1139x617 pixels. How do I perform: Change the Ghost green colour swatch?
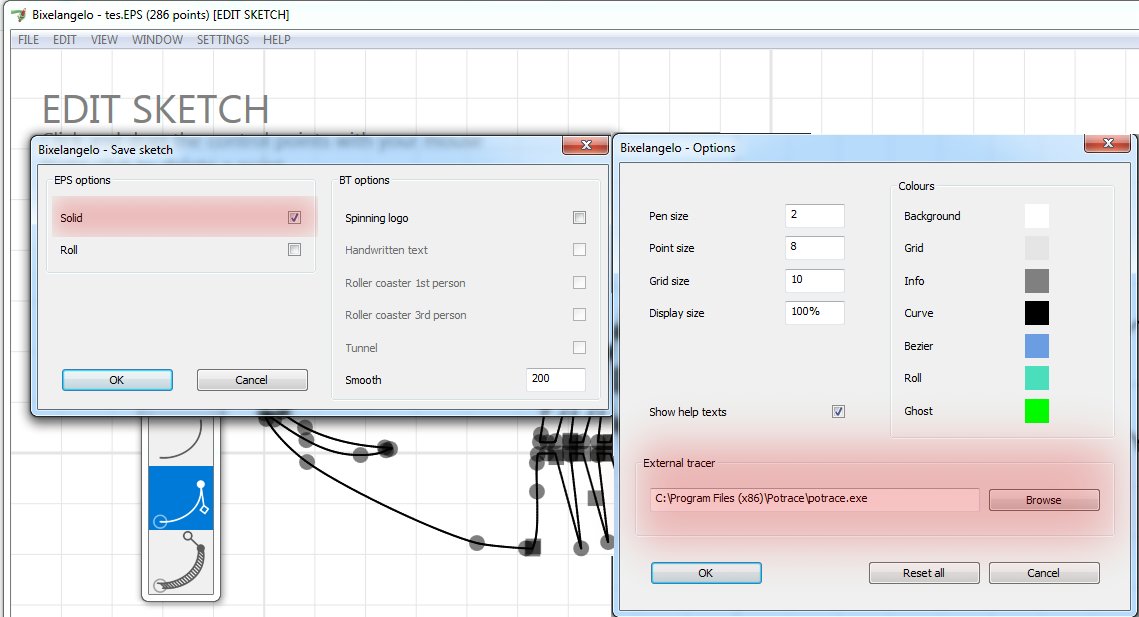[x=1036, y=411]
